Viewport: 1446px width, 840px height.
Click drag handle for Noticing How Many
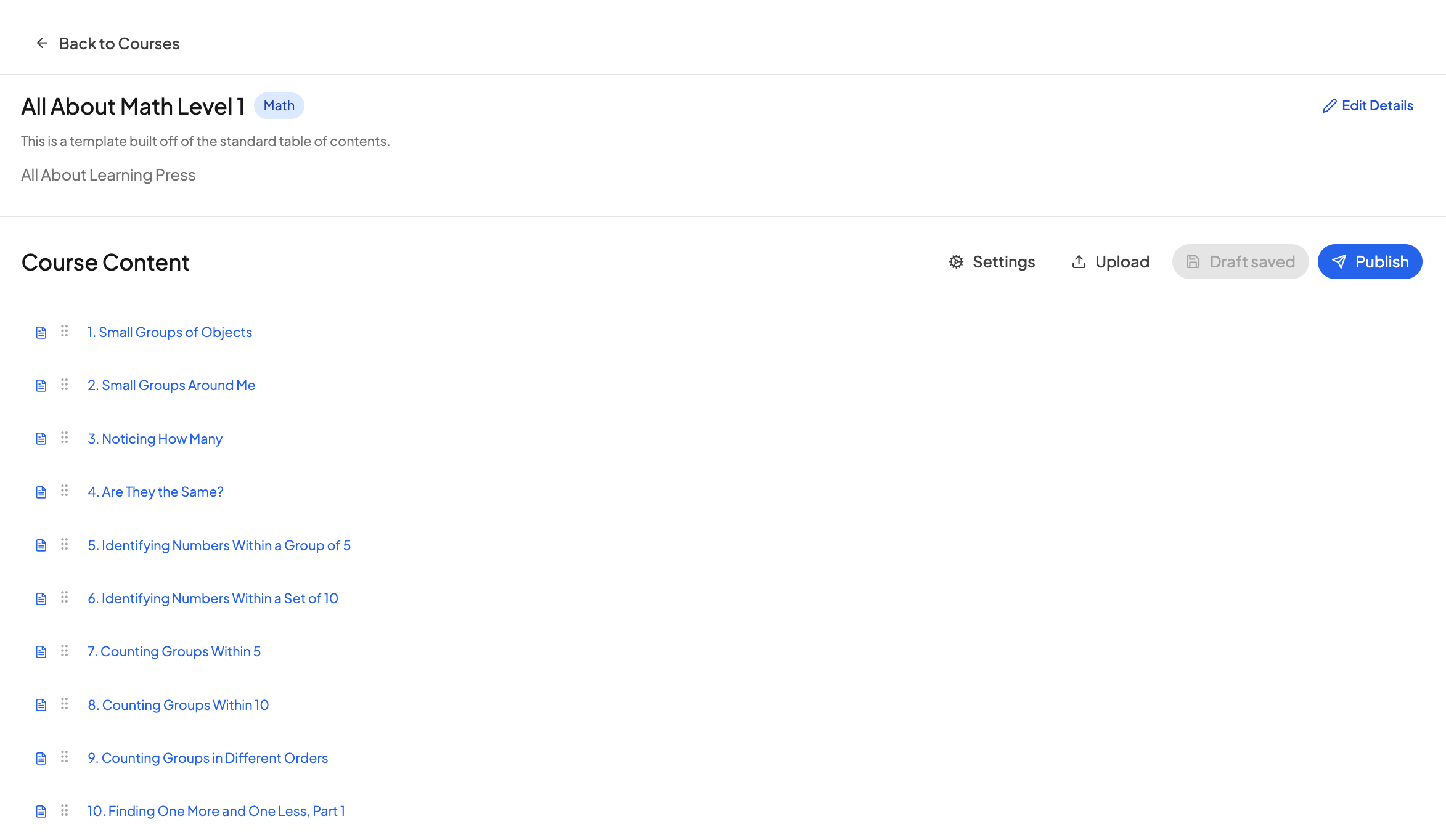[x=64, y=438]
